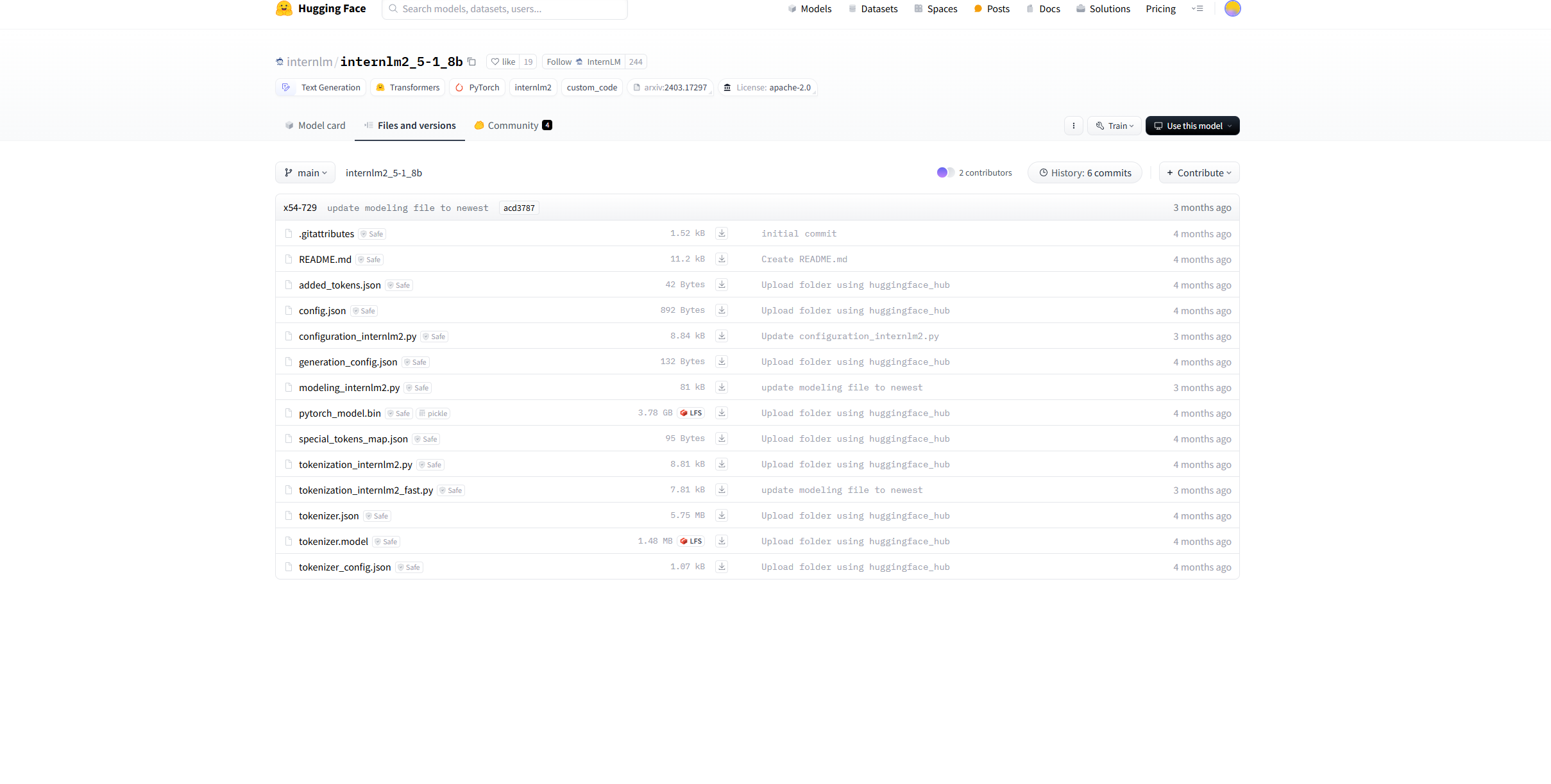
Task: Open the top navigation overflow menu icon
Action: [x=1197, y=8]
